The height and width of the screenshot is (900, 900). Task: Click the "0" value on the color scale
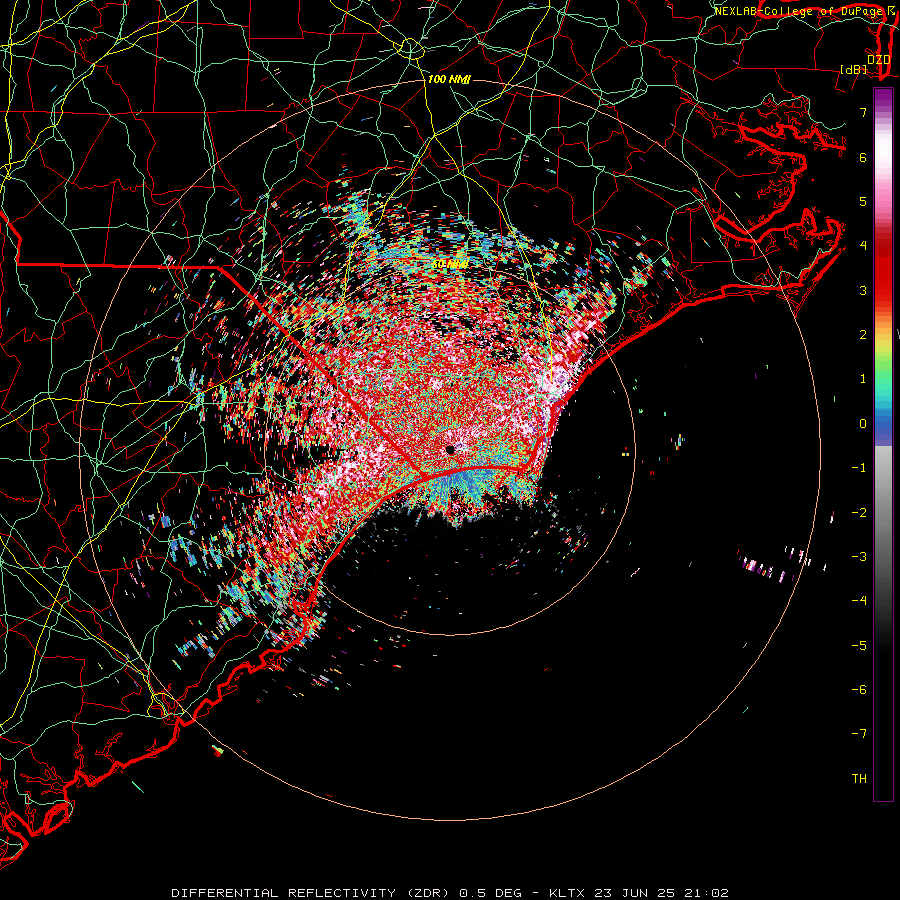tap(863, 424)
